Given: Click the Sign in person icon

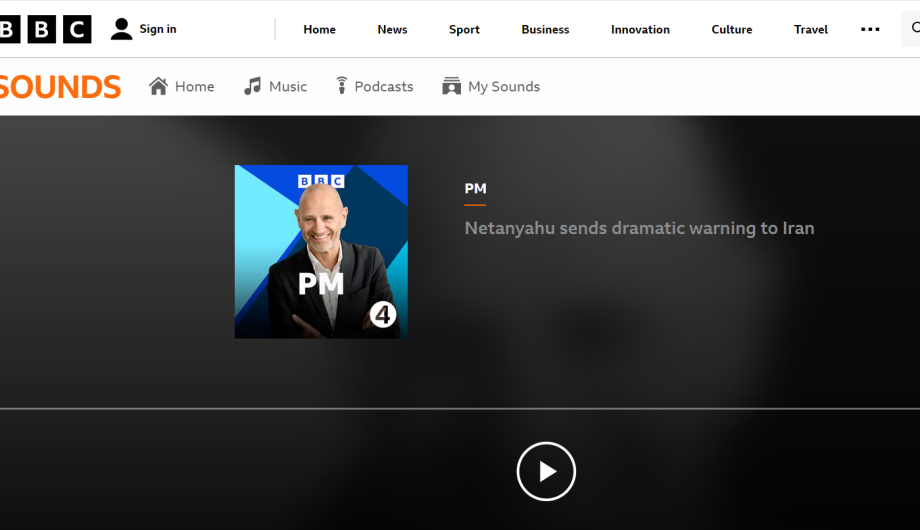Looking at the screenshot, I should coord(121,29).
